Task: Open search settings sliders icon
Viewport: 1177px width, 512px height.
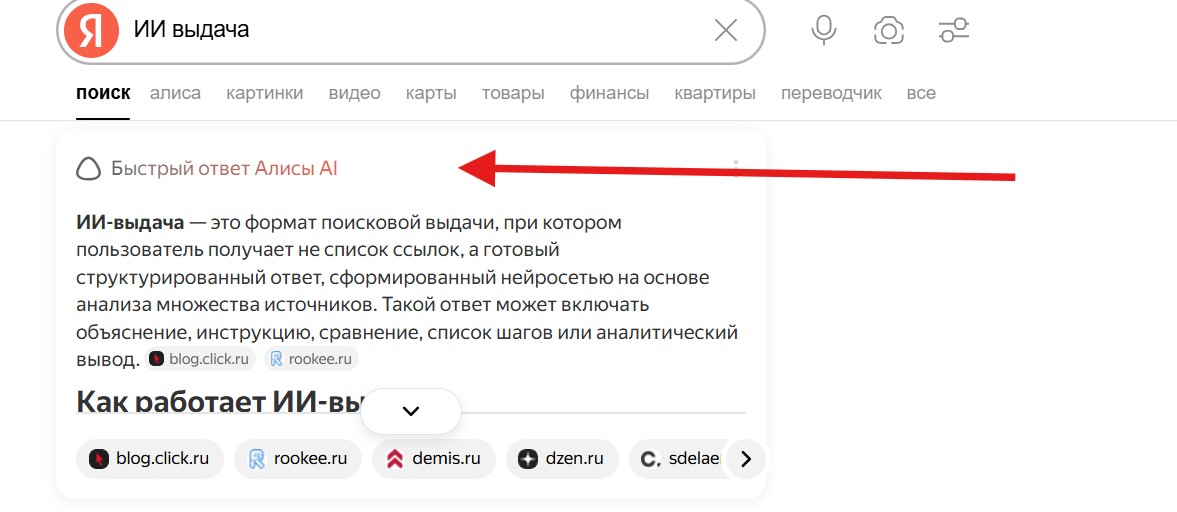Action: pos(954,31)
